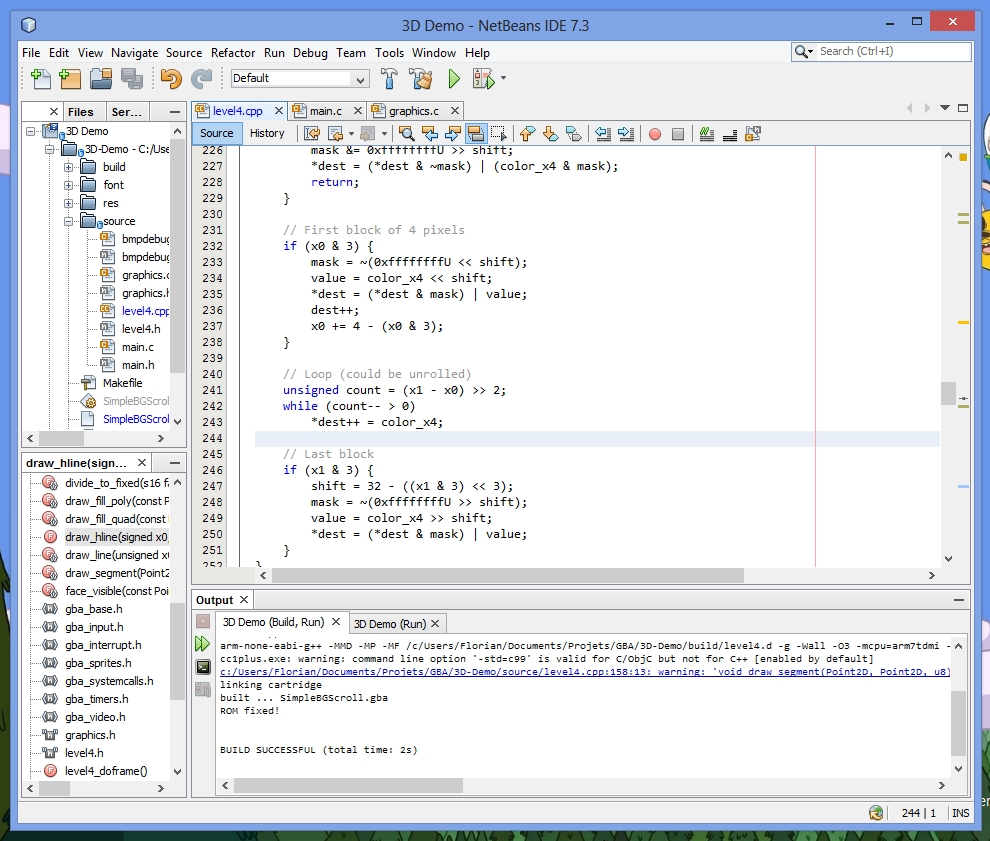Toggle the highlight search results button
This screenshot has width=990, height=841.
click(x=477, y=133)
